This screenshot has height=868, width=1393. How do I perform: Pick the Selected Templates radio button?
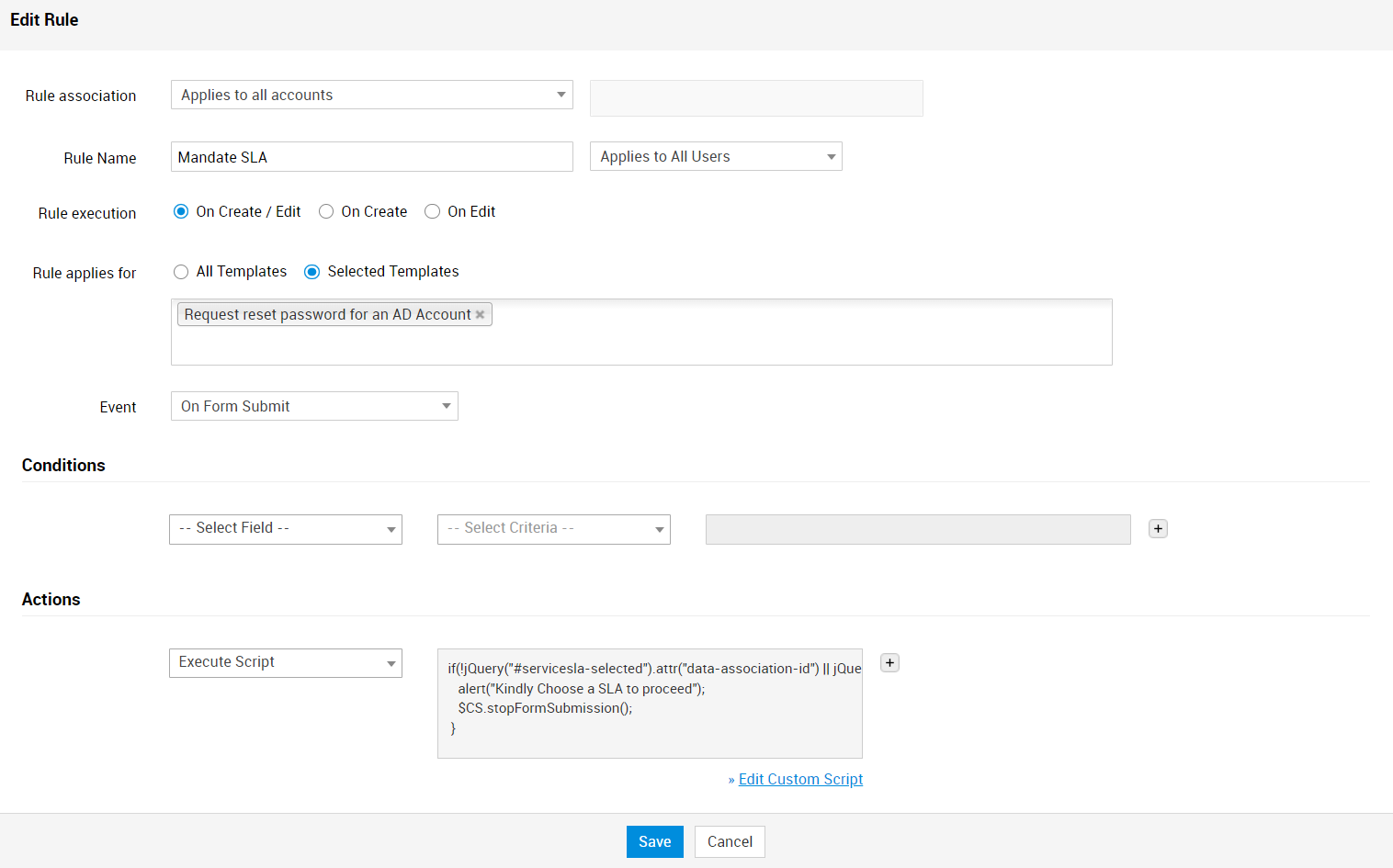(x=312, y=272)
